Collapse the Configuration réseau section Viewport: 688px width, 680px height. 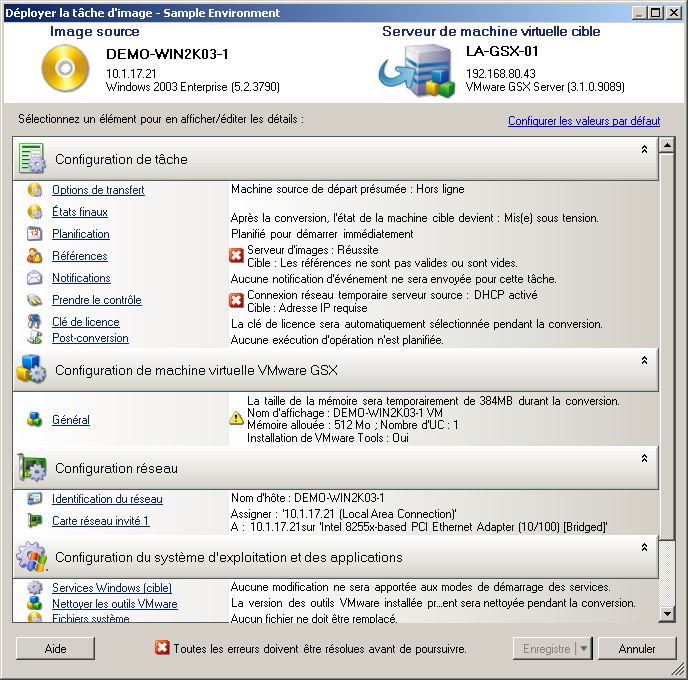644,458
